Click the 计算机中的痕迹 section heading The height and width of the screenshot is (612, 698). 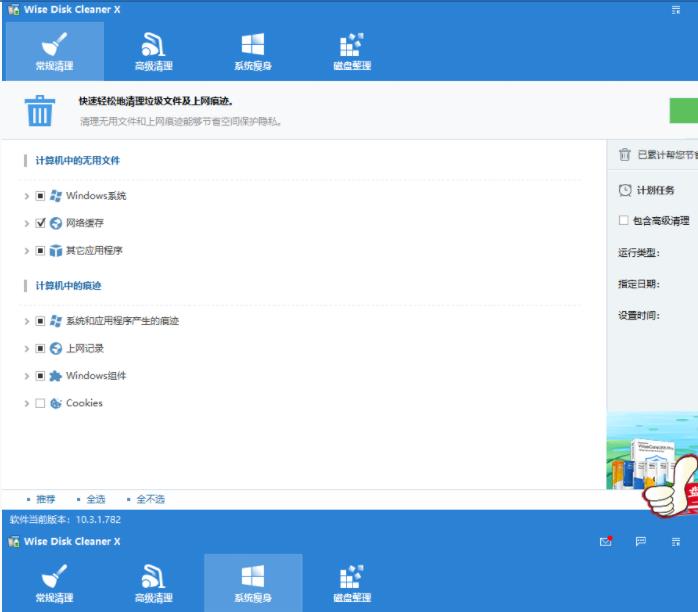click(68, 286)
